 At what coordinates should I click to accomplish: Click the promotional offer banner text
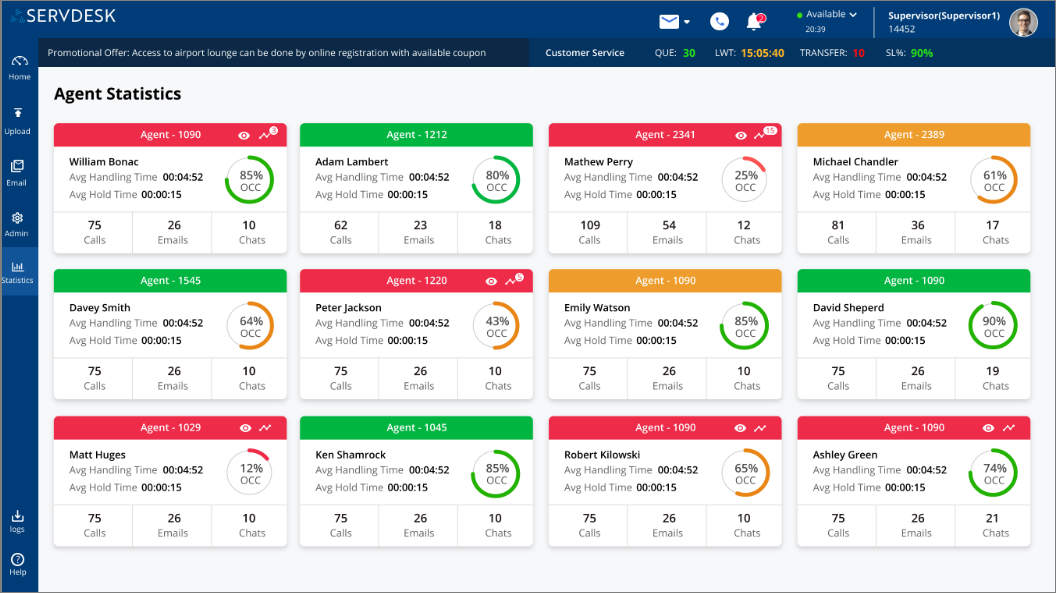(x=267, y=53)
